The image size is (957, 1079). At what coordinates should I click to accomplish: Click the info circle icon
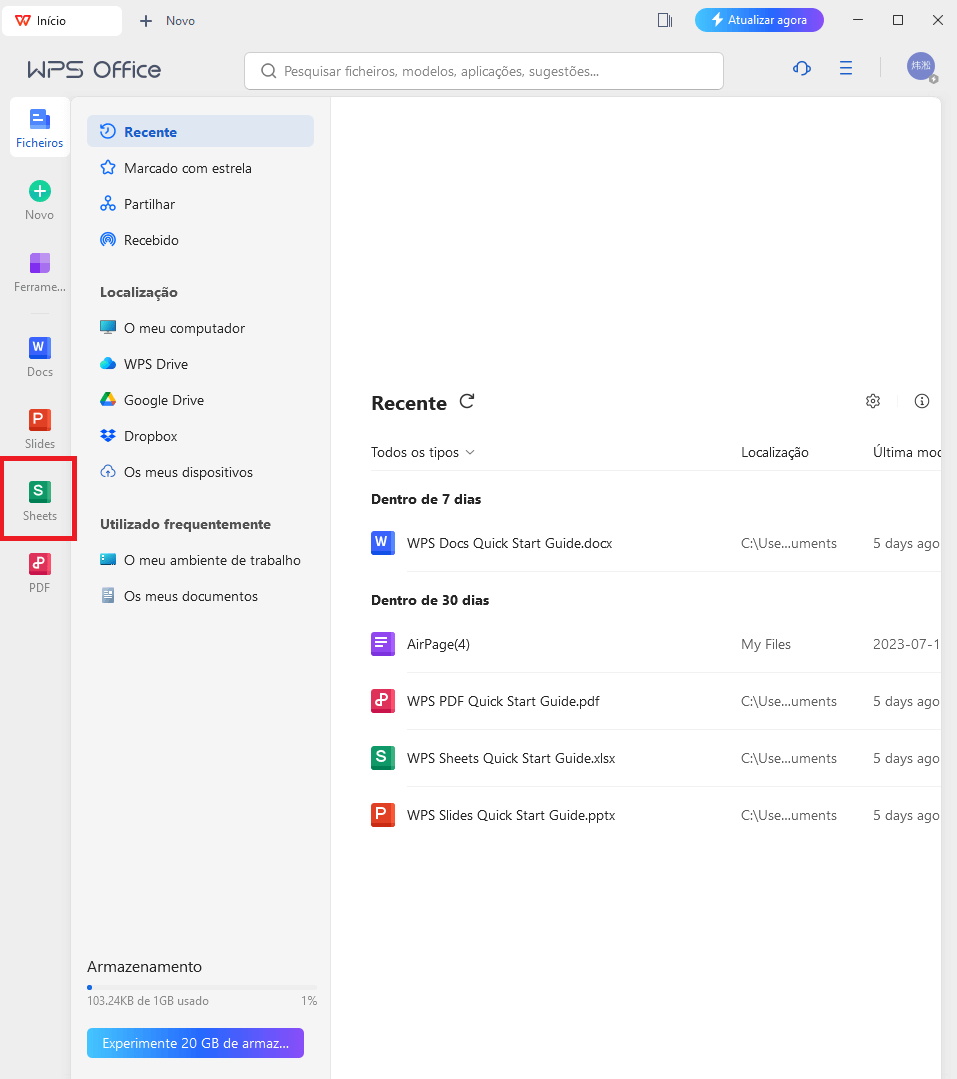point(922,401)
